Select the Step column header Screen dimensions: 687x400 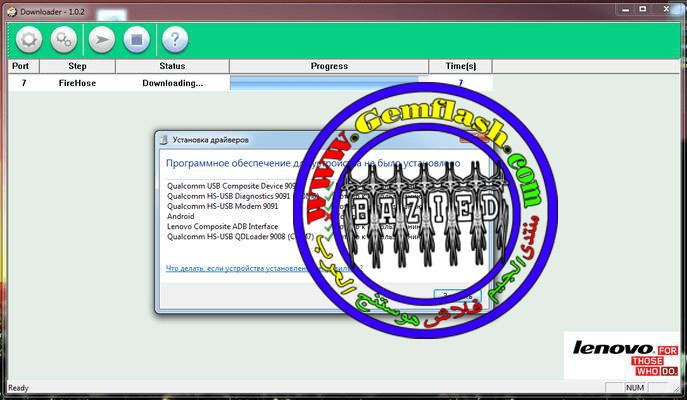(77, 66)
